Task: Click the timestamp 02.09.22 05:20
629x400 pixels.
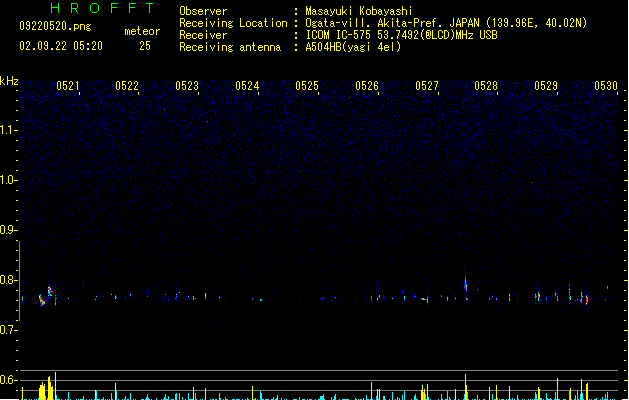Action: (x=61, y=46)
